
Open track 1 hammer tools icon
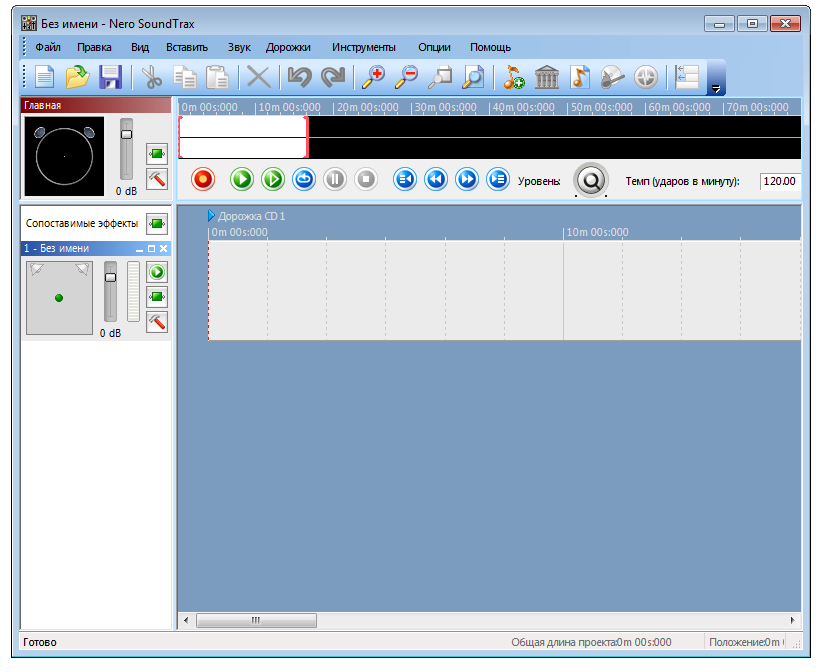(157, 322)
